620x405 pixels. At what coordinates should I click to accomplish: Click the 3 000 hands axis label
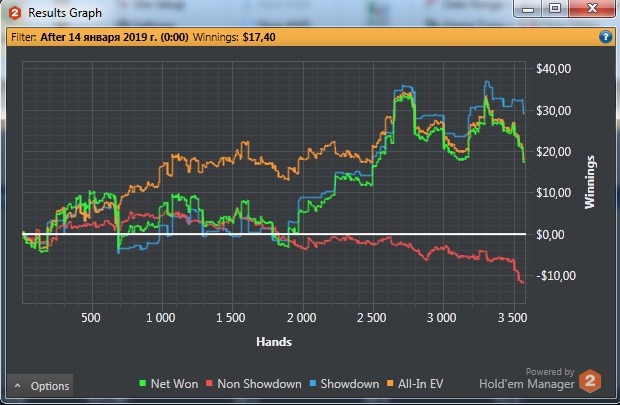pyautogui.click(x=441, y=318)
